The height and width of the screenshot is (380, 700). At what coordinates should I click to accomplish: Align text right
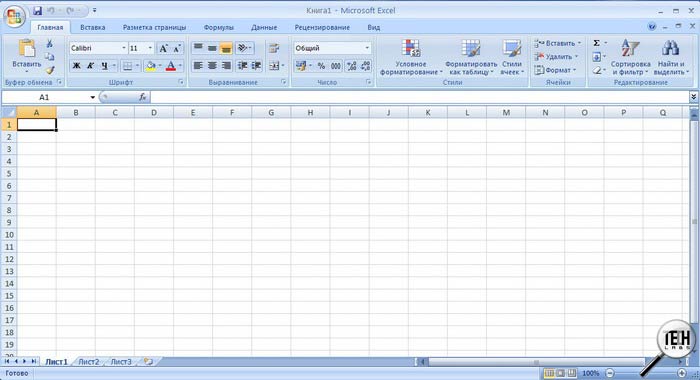coord(226,66)
